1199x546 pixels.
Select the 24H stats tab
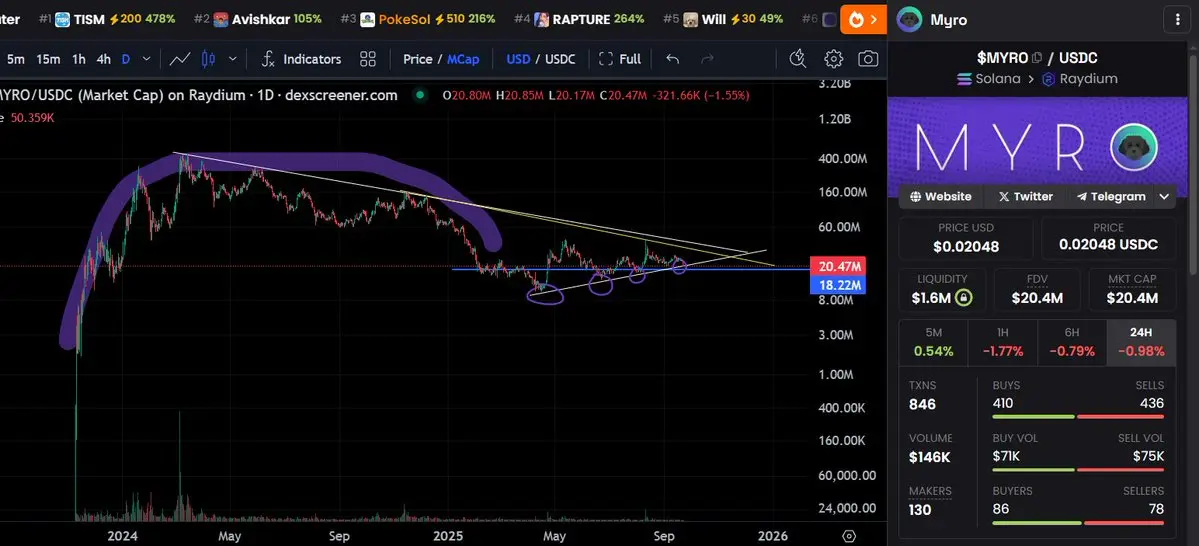tap(1142, 342)
